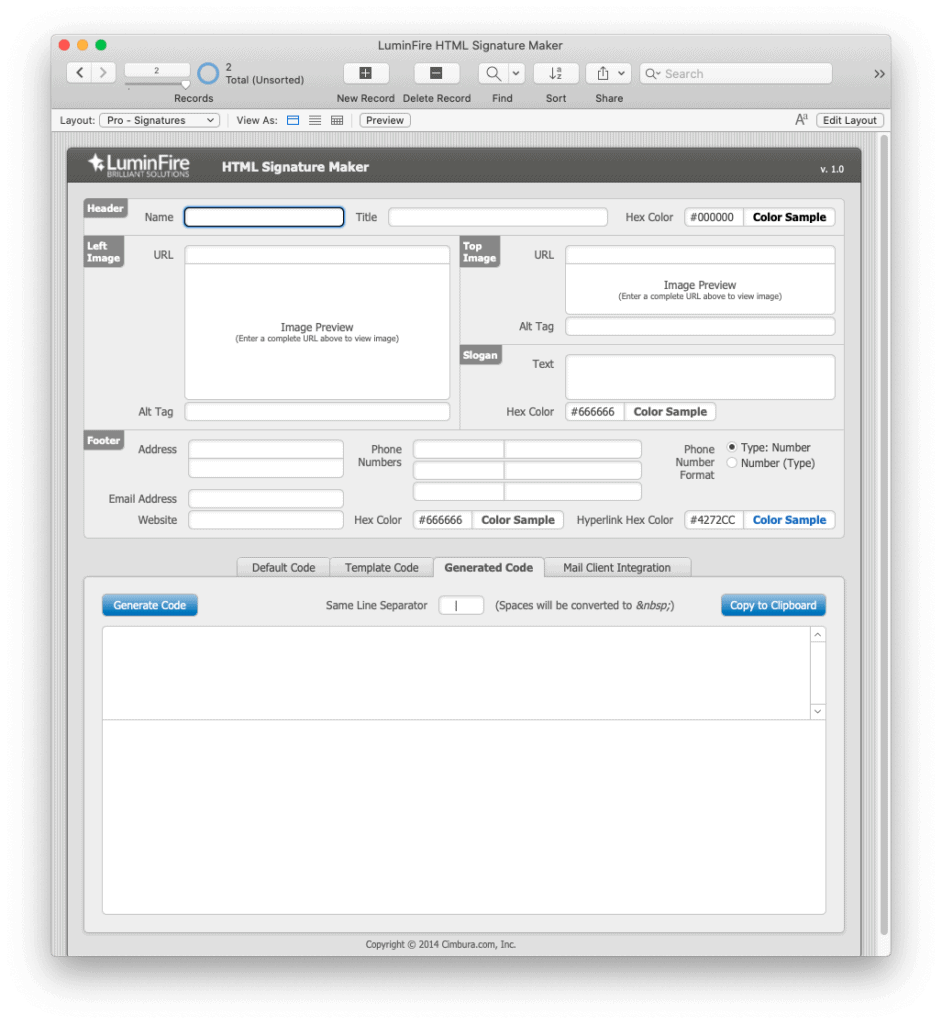Image resolution: width=942 pixels, height=1024 pixels.
Task: Switch to List view icon
Action: coord(315,120)
